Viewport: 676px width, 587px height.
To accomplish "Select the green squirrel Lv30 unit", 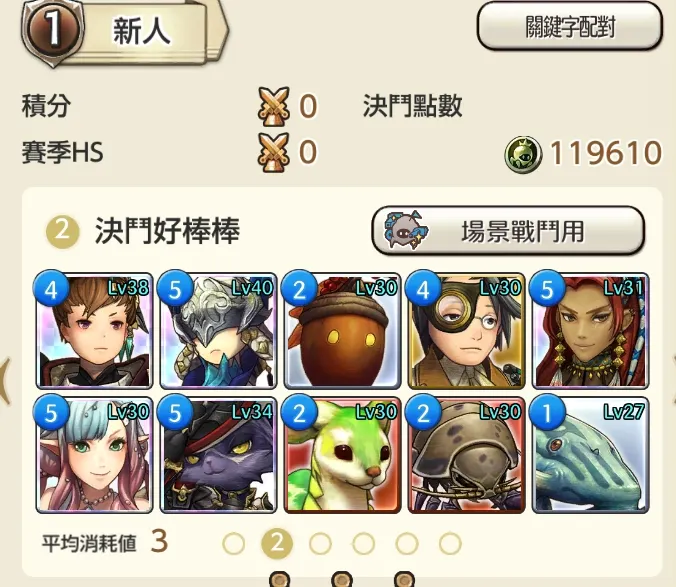I will coord(342,455).
